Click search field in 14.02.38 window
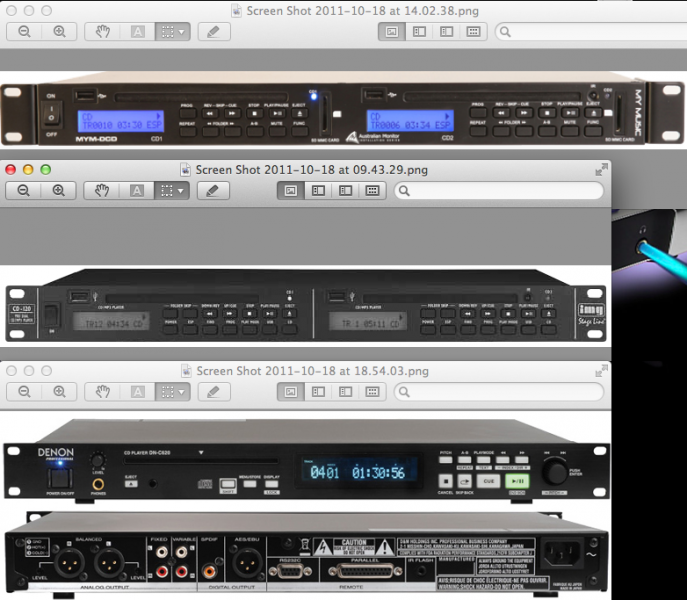 tap(591, 32)
